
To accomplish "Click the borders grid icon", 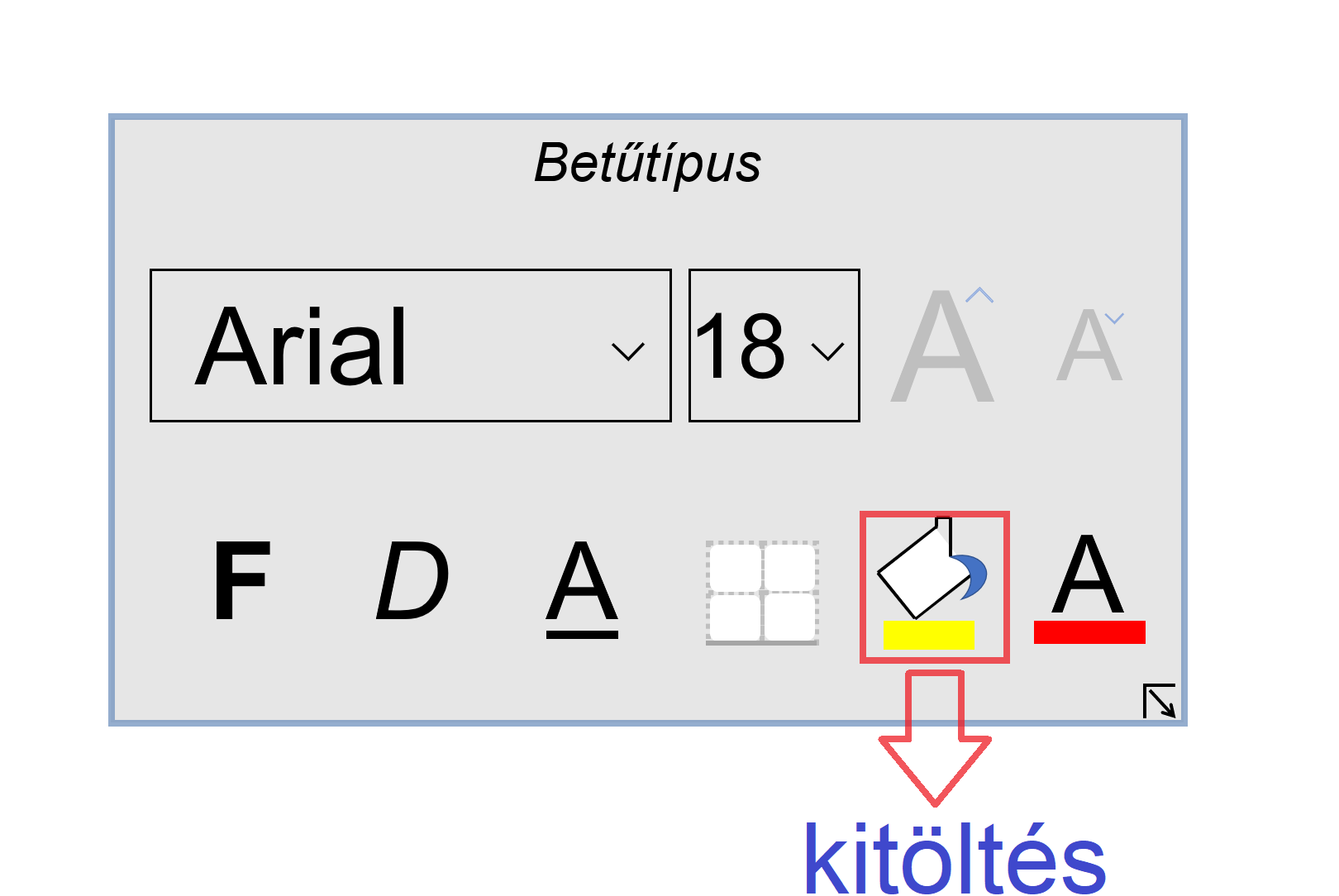I will tap(762, 593).
